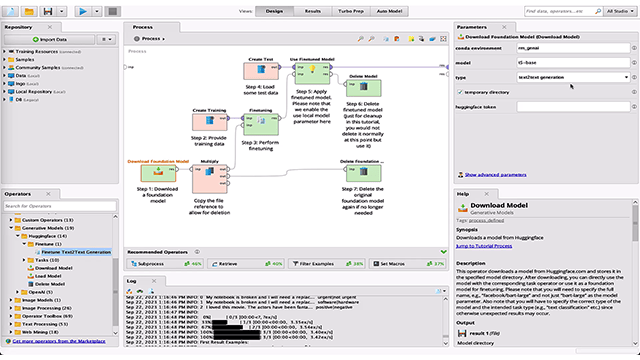
Task: Click the Import Data button
Action: 49,39
